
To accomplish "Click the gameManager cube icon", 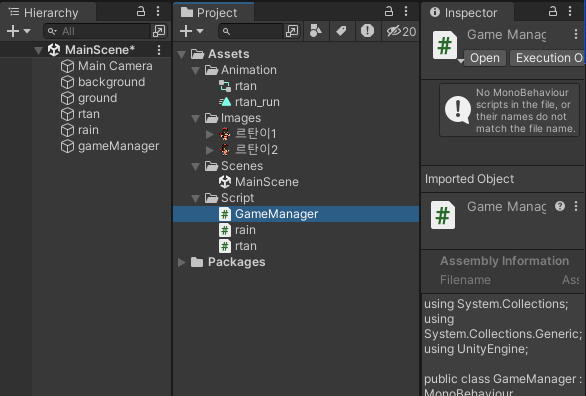I will (x=67, y=146).
